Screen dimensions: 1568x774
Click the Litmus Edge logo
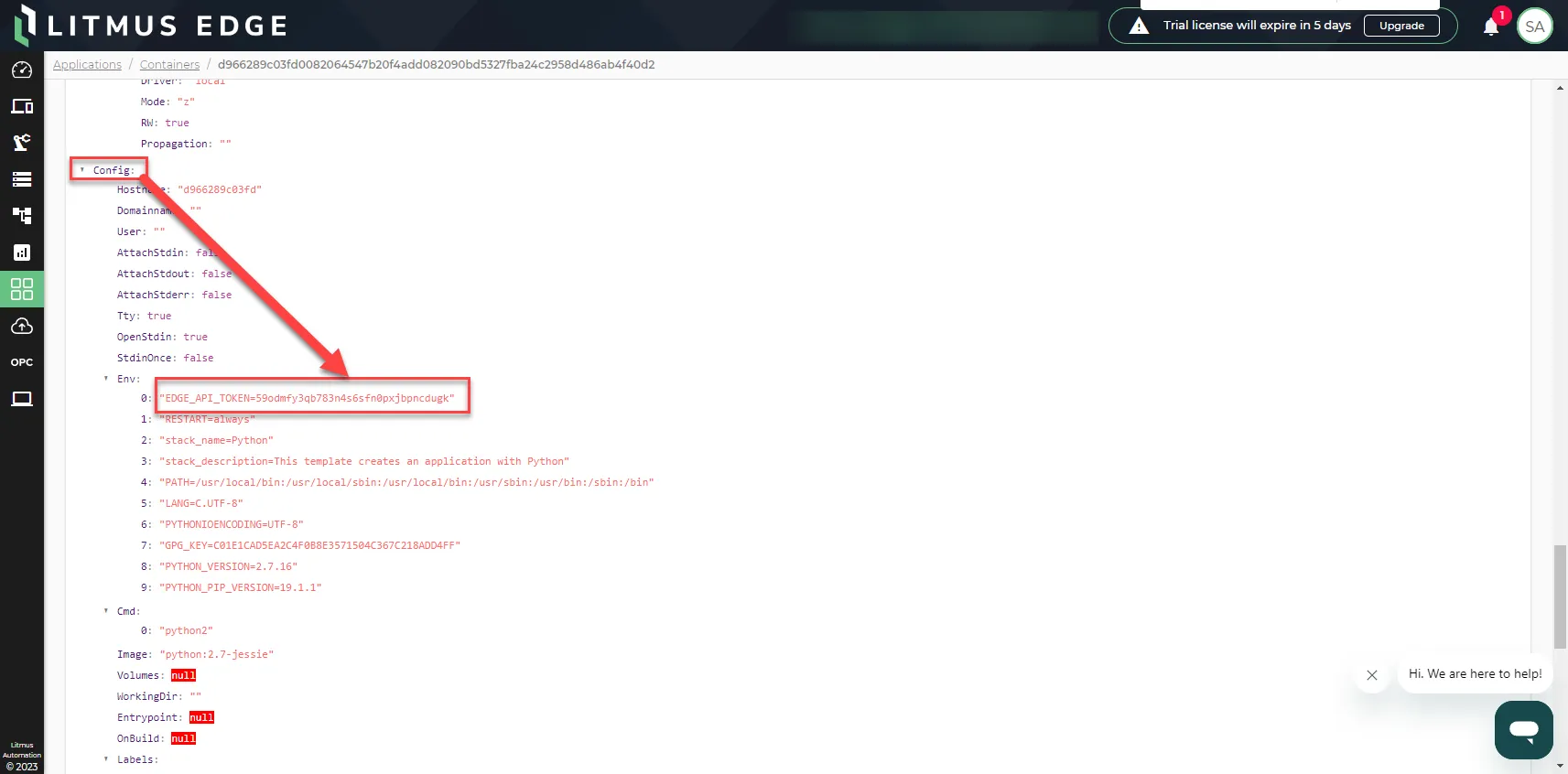151,26
